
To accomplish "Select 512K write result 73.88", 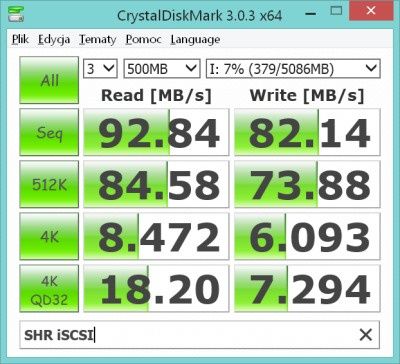I will [x=307, y=184].
